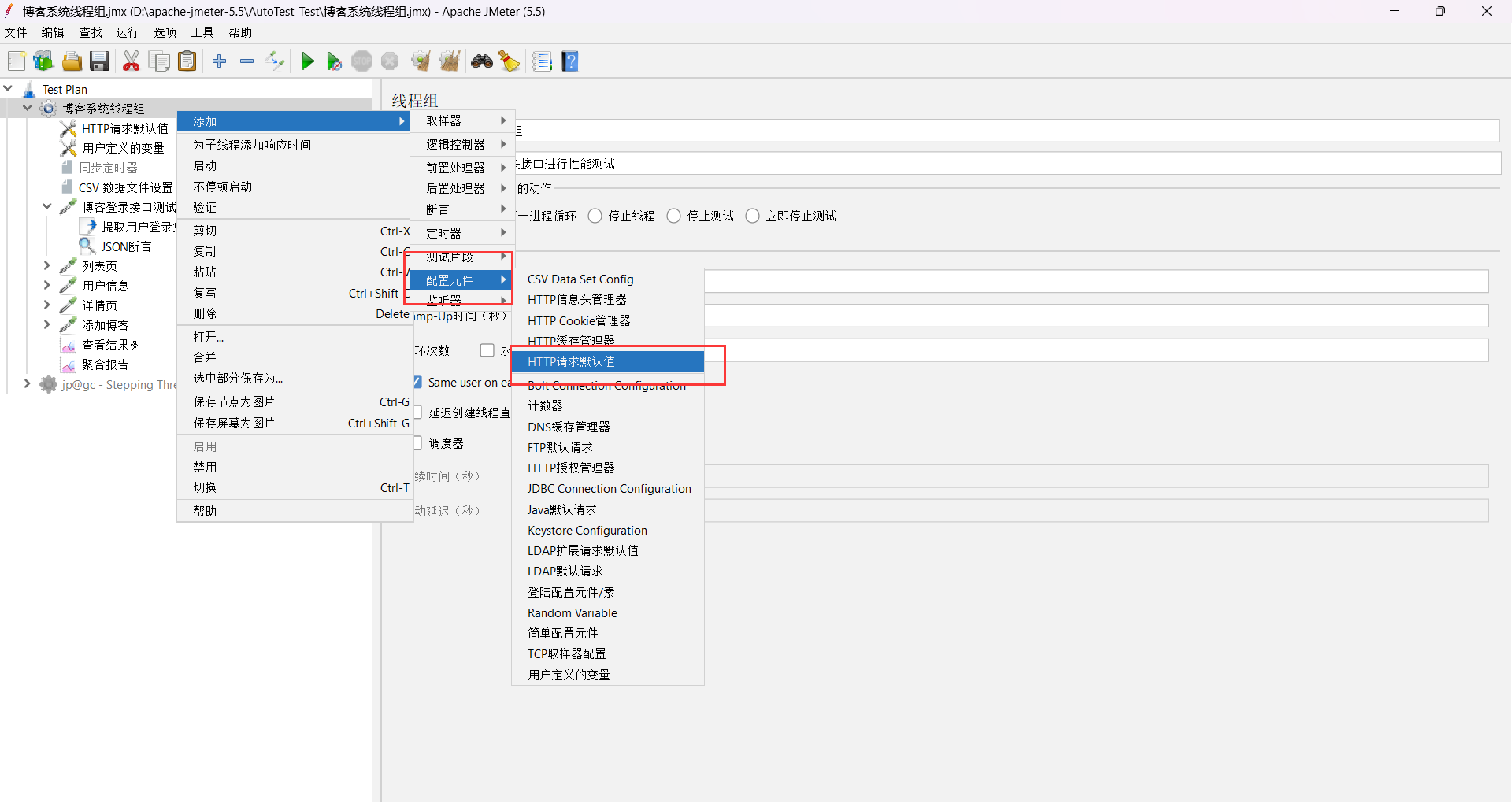The height and width of the screenshot is (803, 1512).
Task: Click the Test Plan flask icon
Action: click(29, 90)
